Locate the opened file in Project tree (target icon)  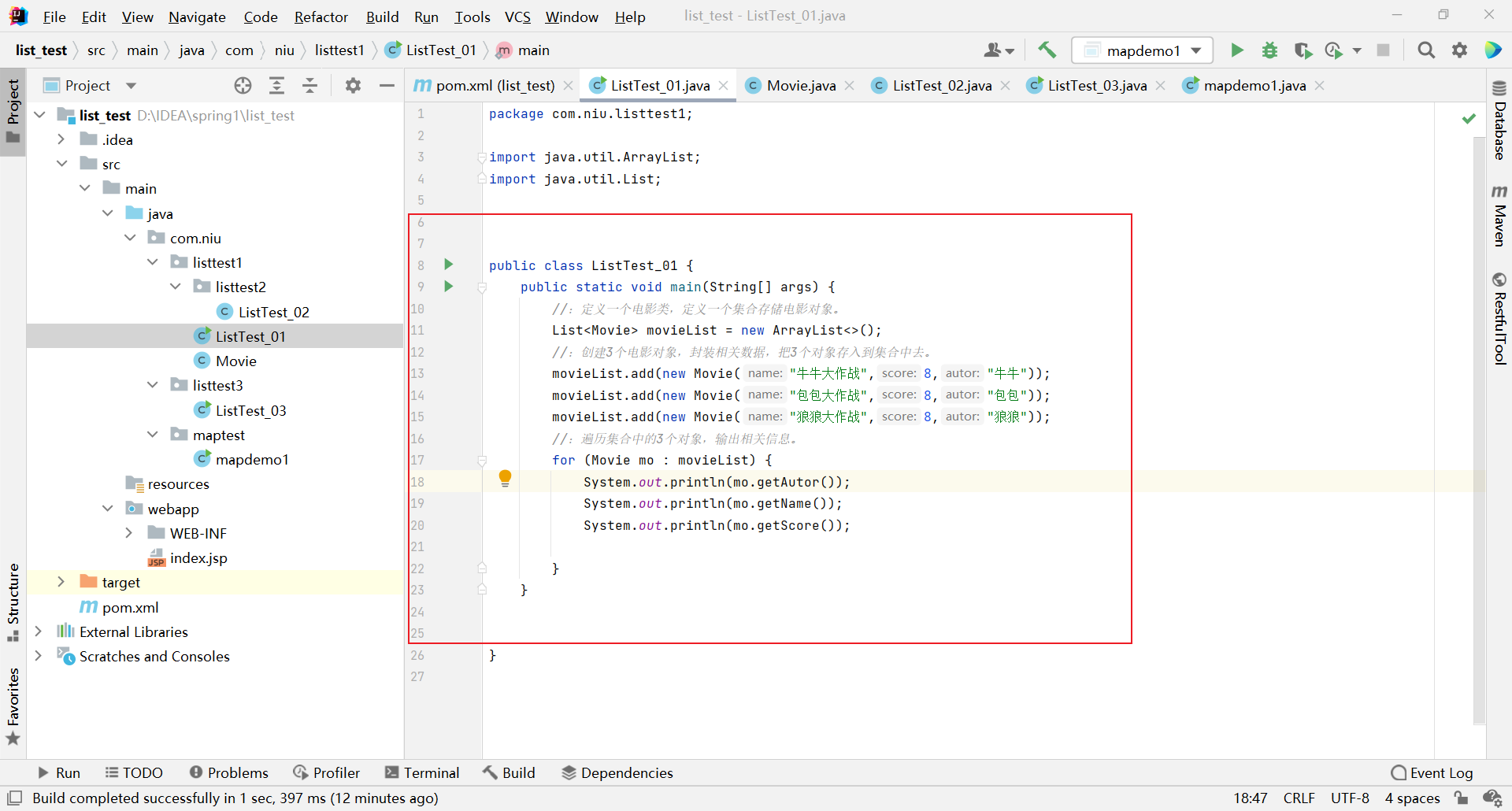(243, 85)
